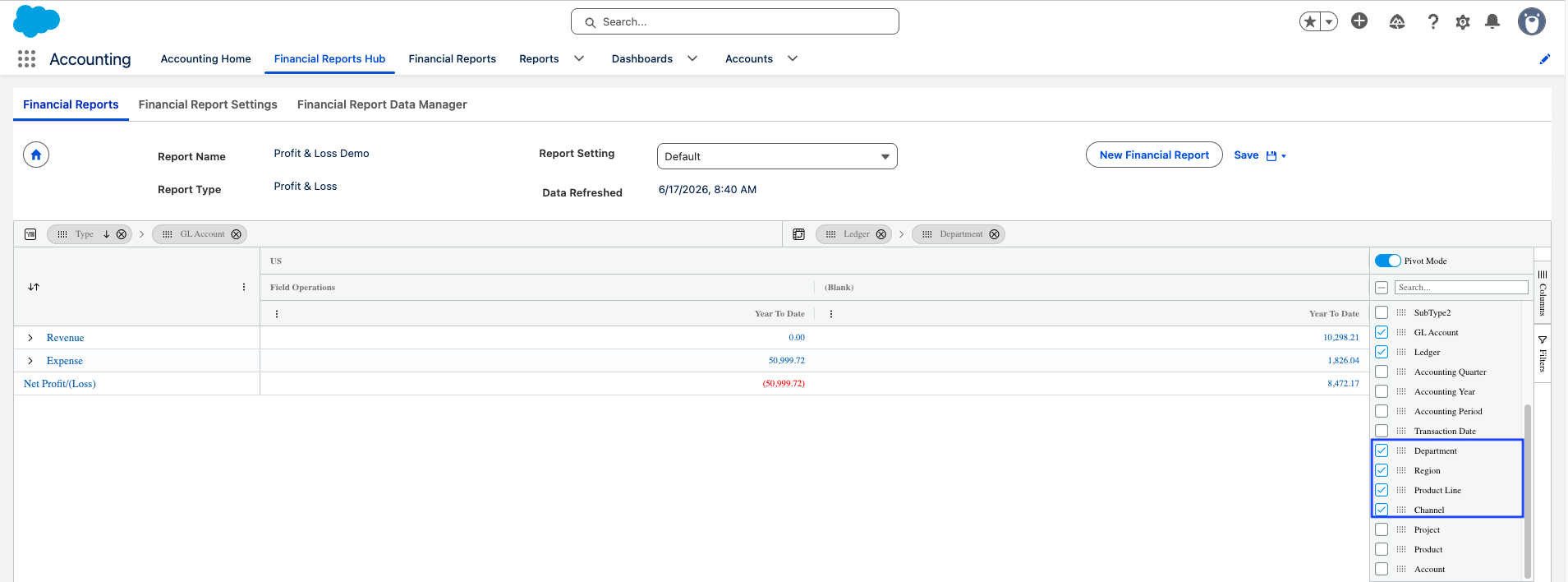Open the Global Actions plus icon
This screenshot has height=582, width=1568.
click(x=1359, y=21)
